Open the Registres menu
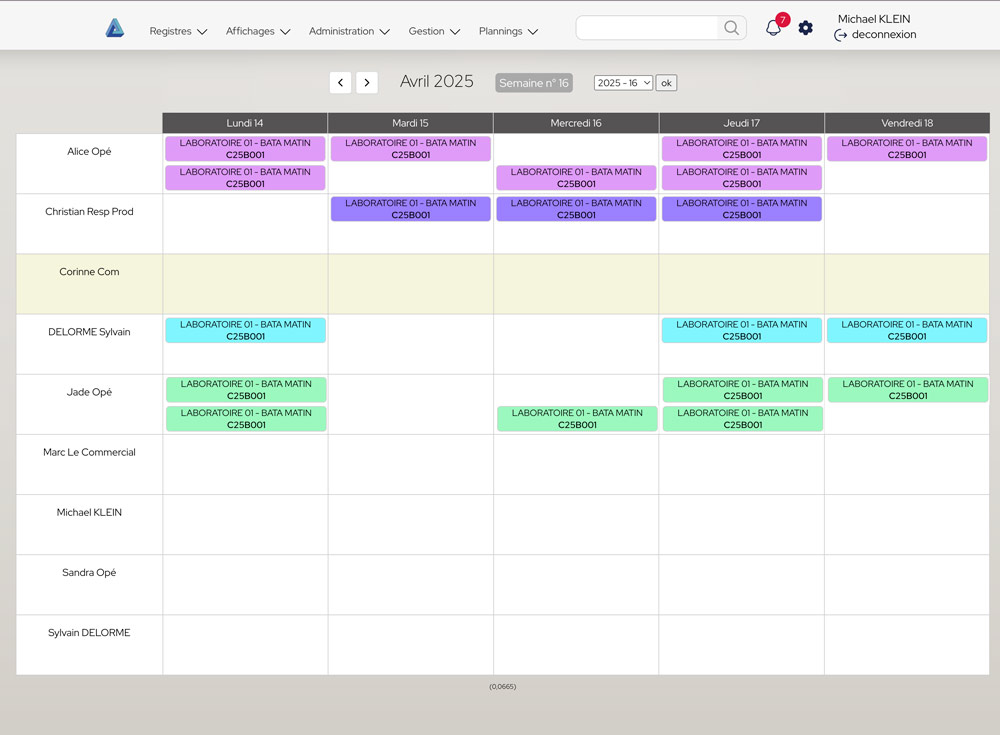The height and width of the screenshot is (735, 1000). pyautogui.click(x=178, y=31)
